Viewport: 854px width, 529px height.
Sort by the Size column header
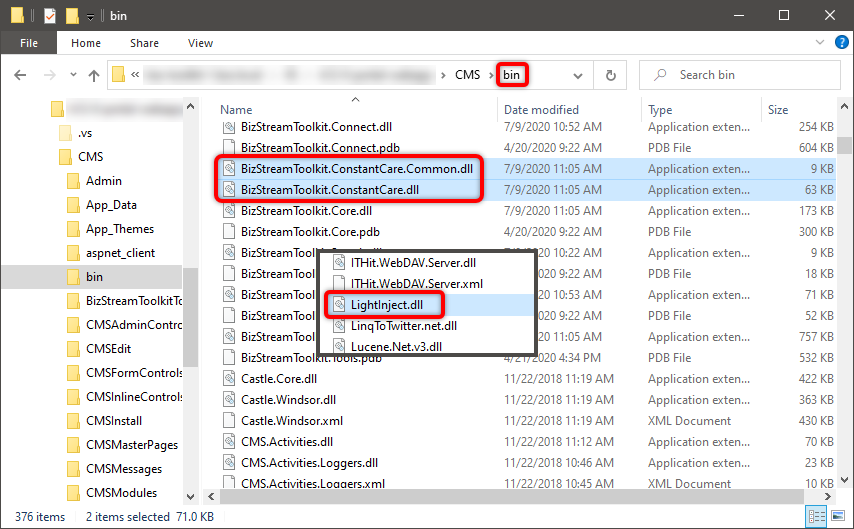[x=778, y=110]
